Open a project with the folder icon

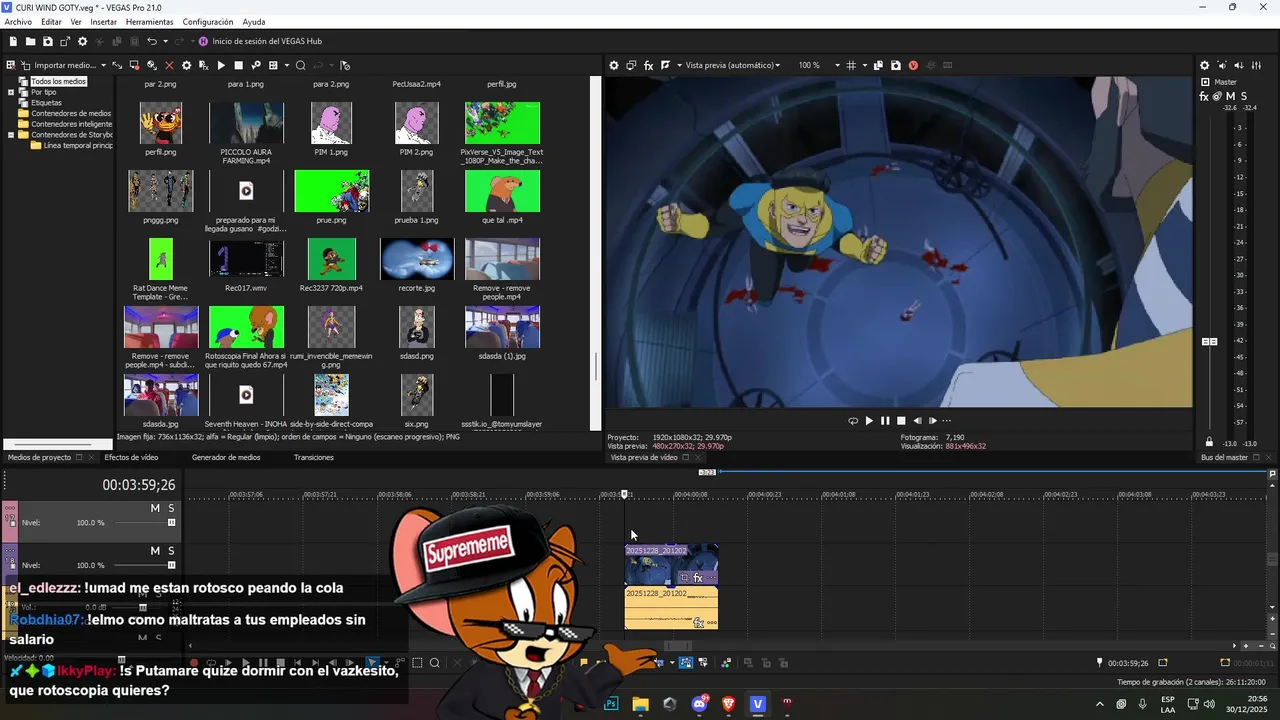[31, 41]
